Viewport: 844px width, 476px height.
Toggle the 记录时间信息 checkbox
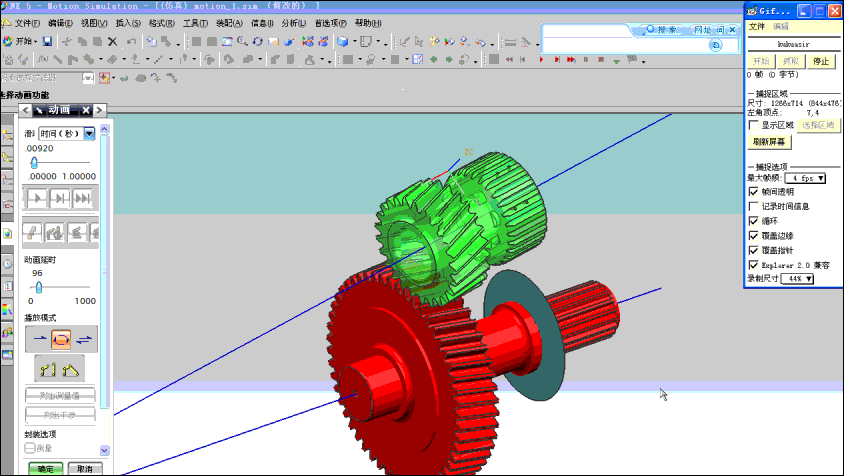coord(754,206)
